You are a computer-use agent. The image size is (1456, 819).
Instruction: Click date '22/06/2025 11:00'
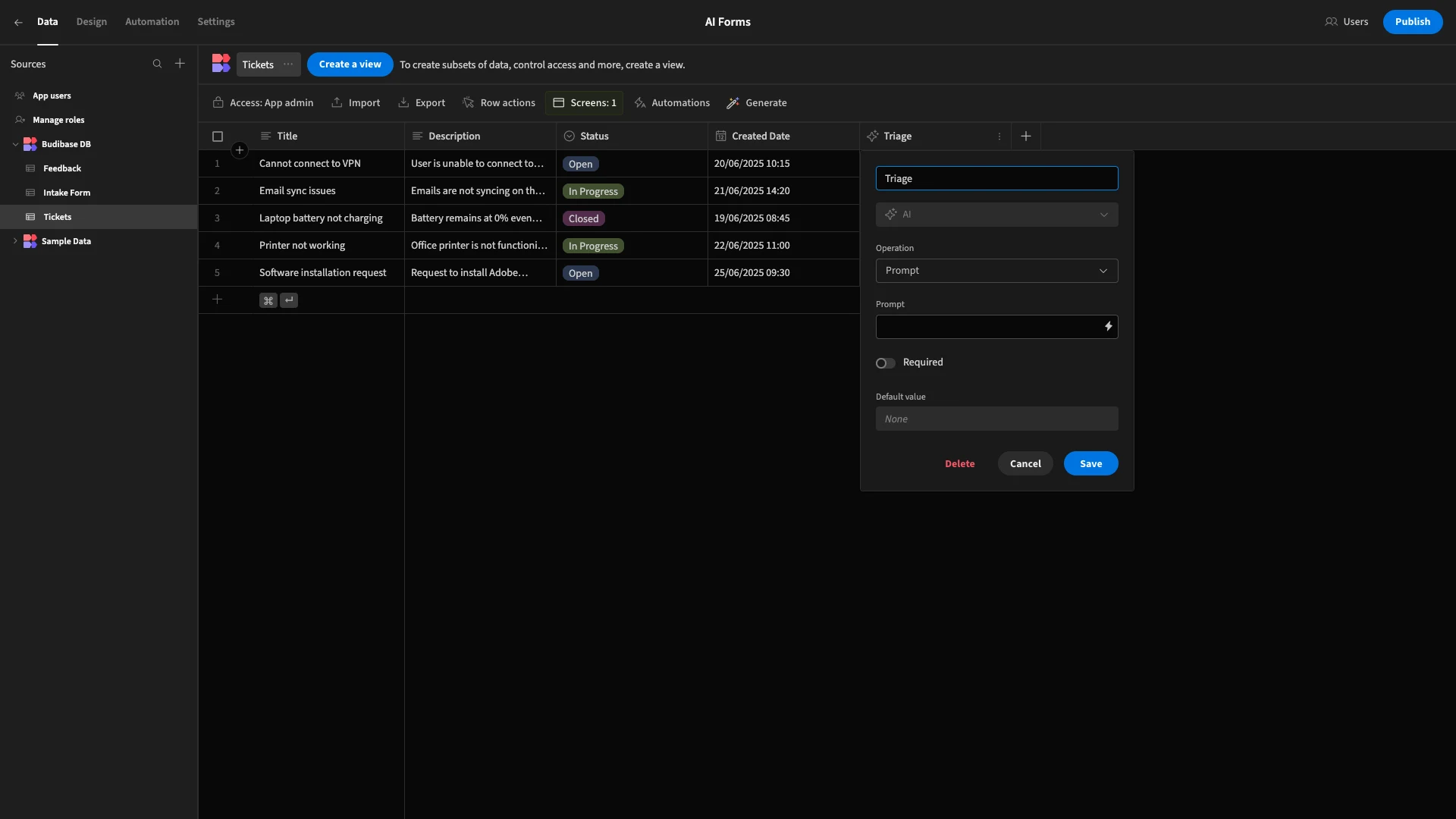point(783,246)
